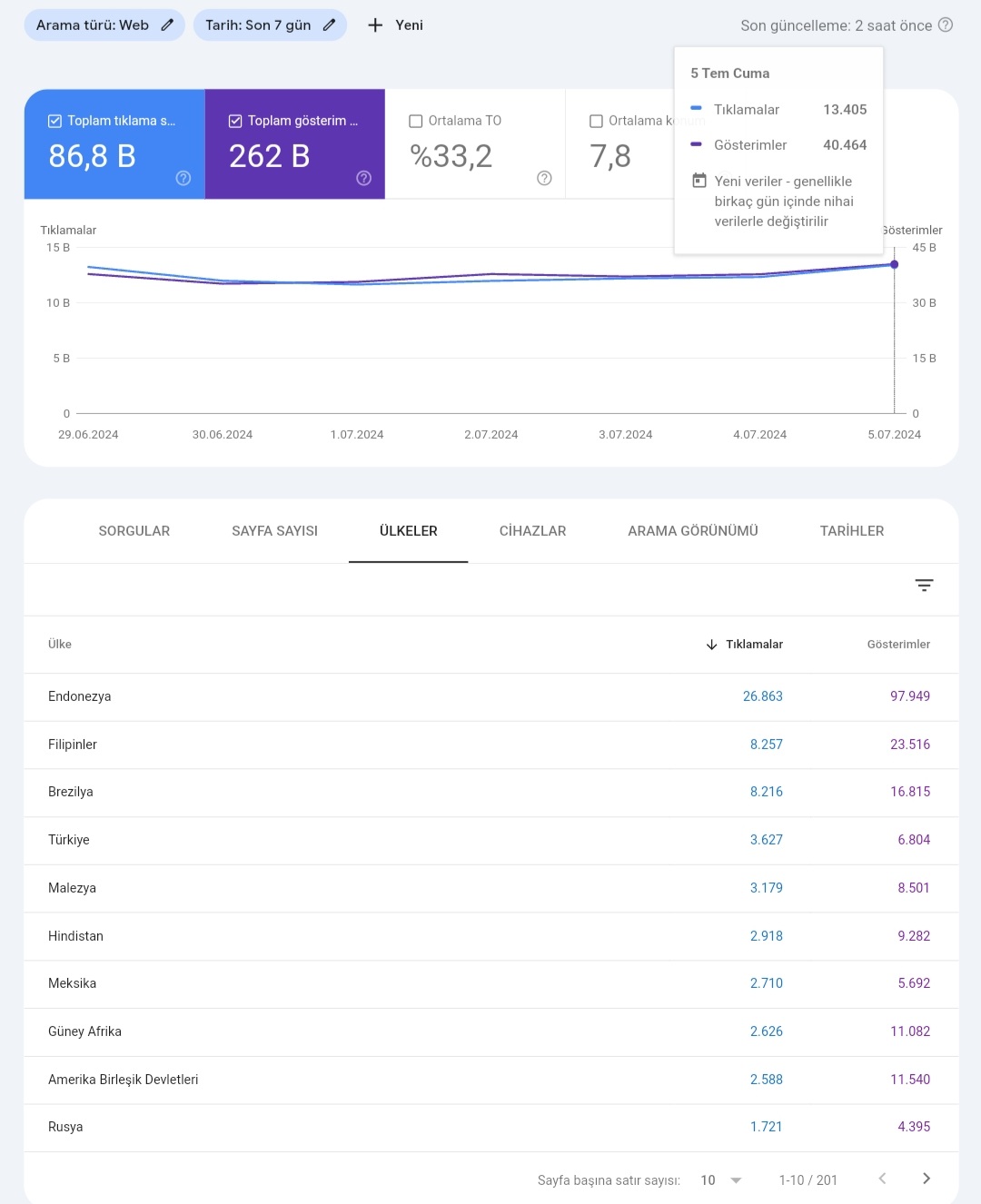The height and width of the screenshot is (1204, 981).
Task: Open the Güney Afrika country row
Action: click(491, 1031)
